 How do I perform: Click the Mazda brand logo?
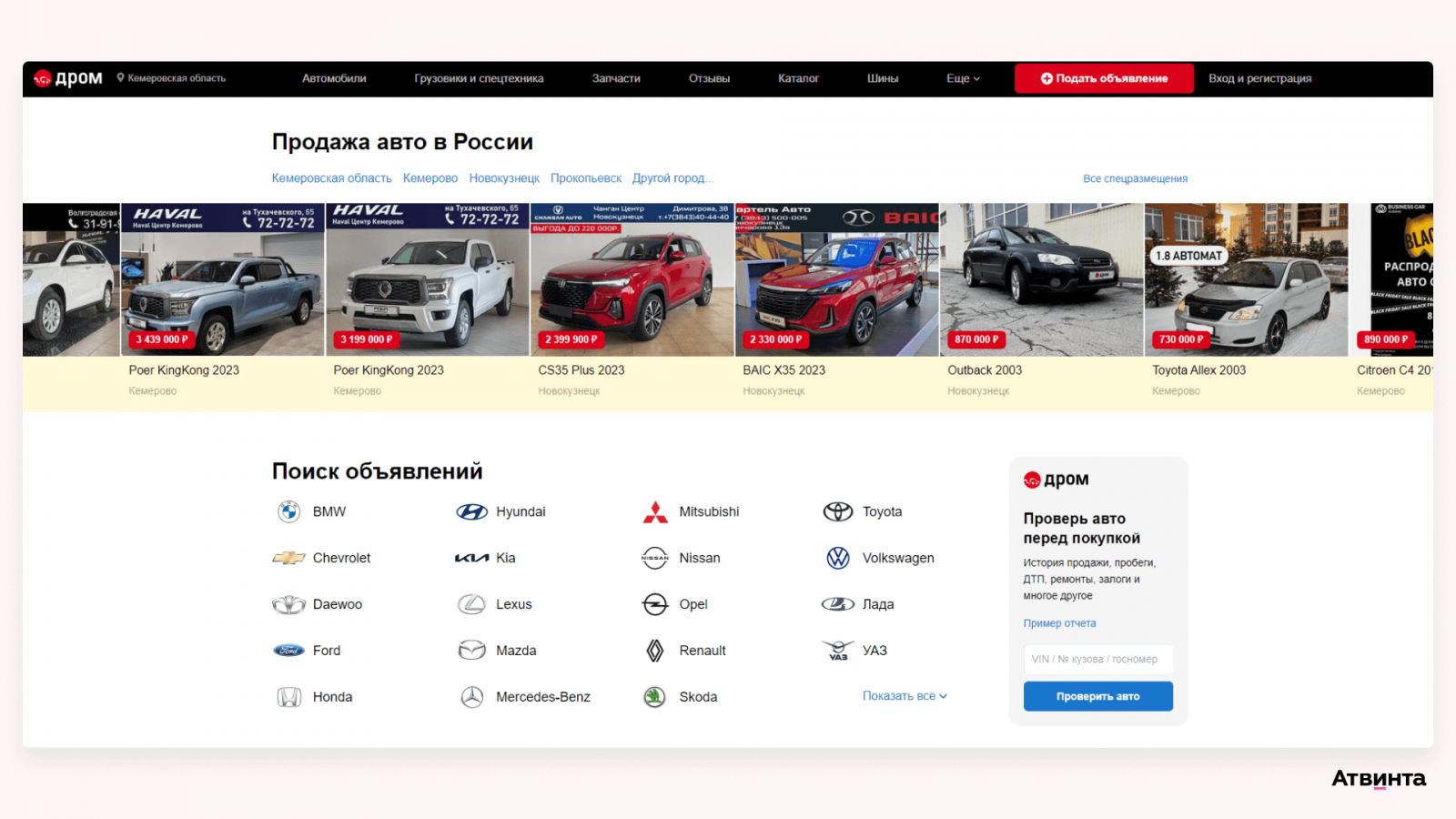coord(471,651)
